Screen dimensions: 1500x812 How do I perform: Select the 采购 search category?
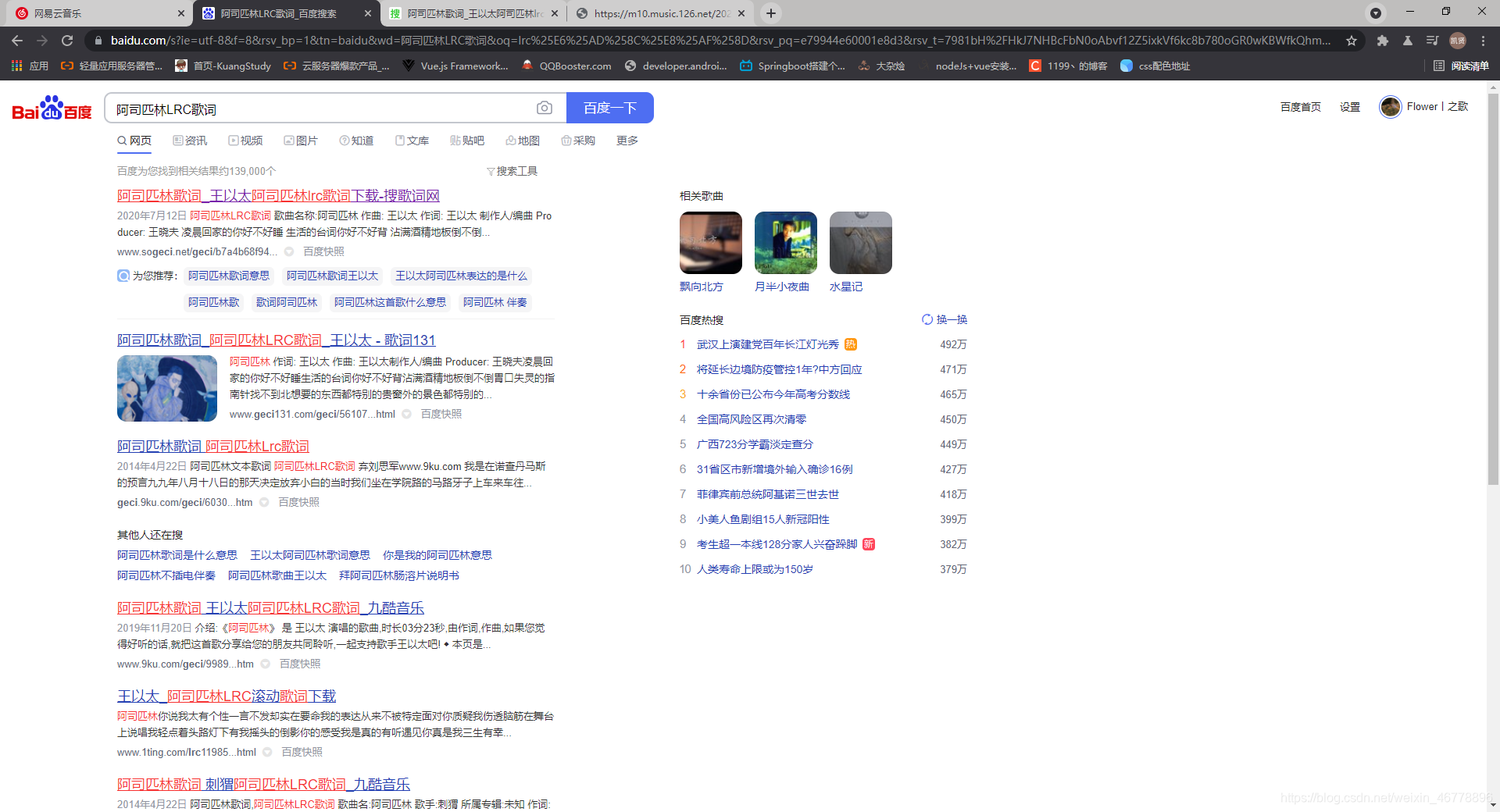[x=578, y=141]
